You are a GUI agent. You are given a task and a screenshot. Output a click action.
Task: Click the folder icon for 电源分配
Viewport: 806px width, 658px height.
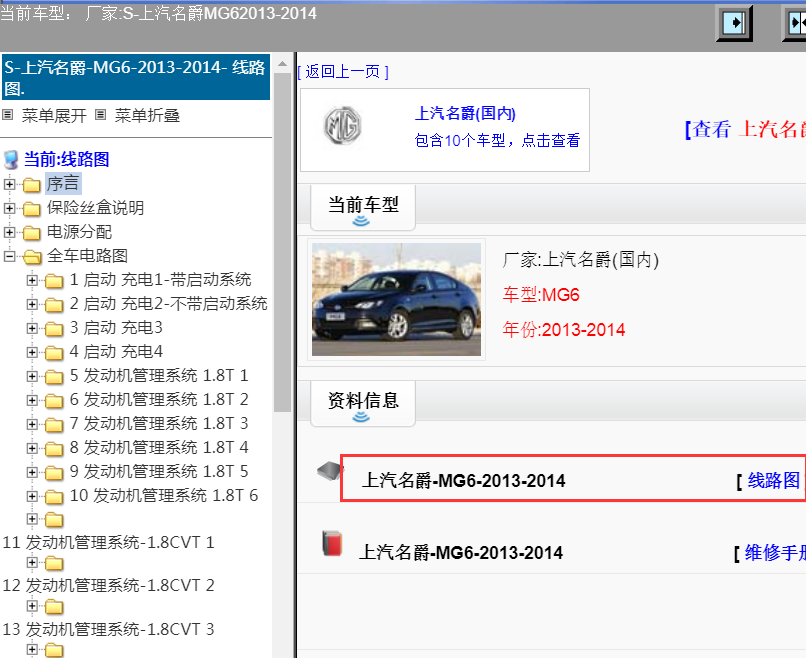point(31,232)
